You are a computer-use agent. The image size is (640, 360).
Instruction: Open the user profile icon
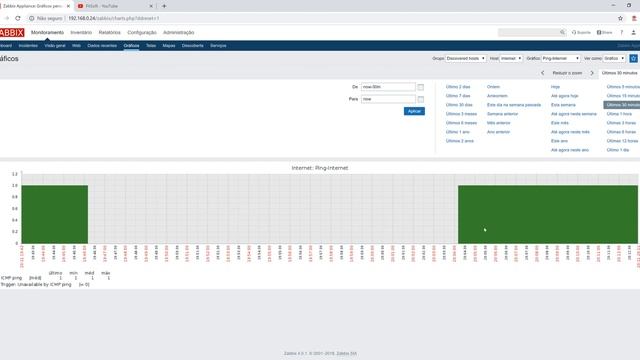point(633,32)
